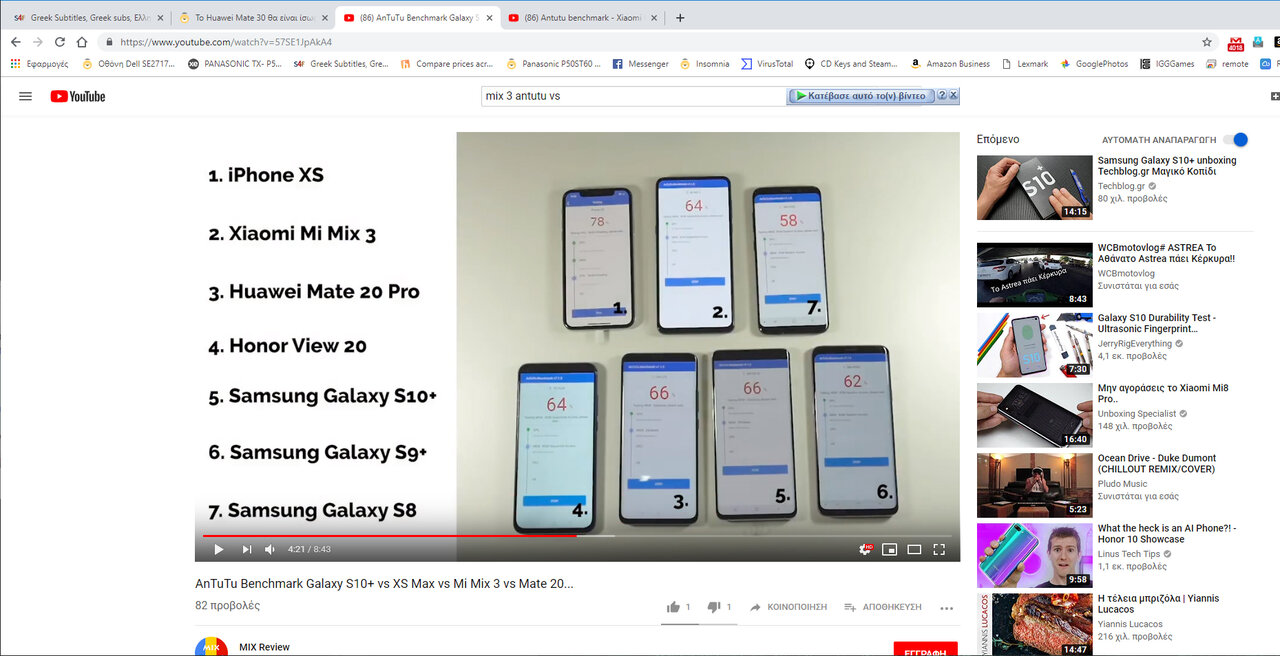Open the Gmail extension icon showing 4018

pos(1235,42)
